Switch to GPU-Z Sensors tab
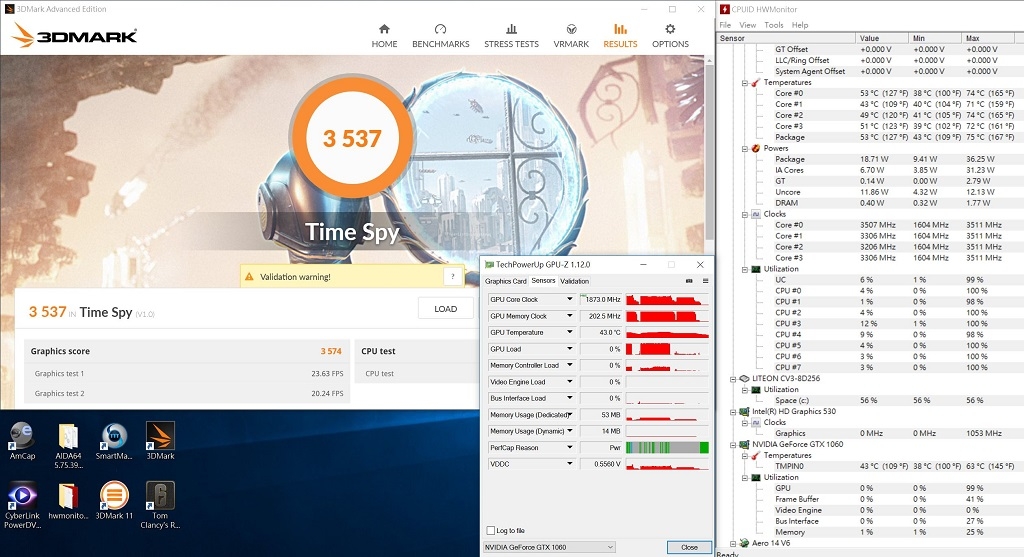Screen dimensions: 1024x557 [543, 281]
